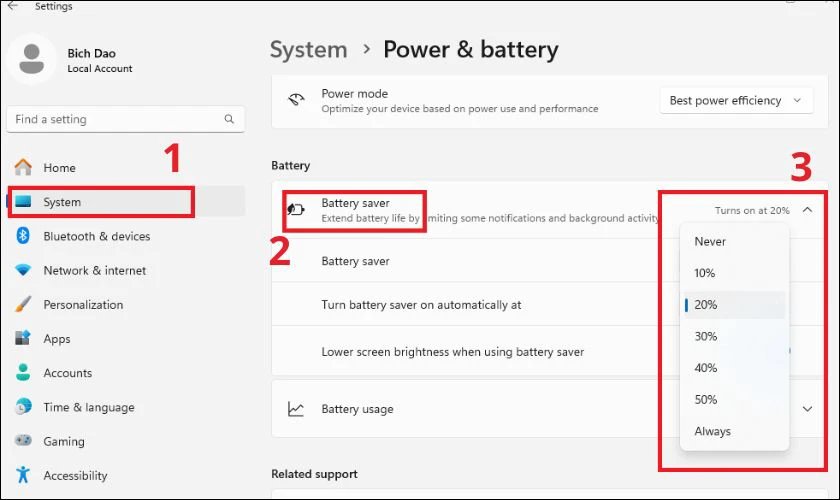This screenshot has width=840, height=500.
Task: Open the Power mode dropdown
Action: click(x=735, y=101)
